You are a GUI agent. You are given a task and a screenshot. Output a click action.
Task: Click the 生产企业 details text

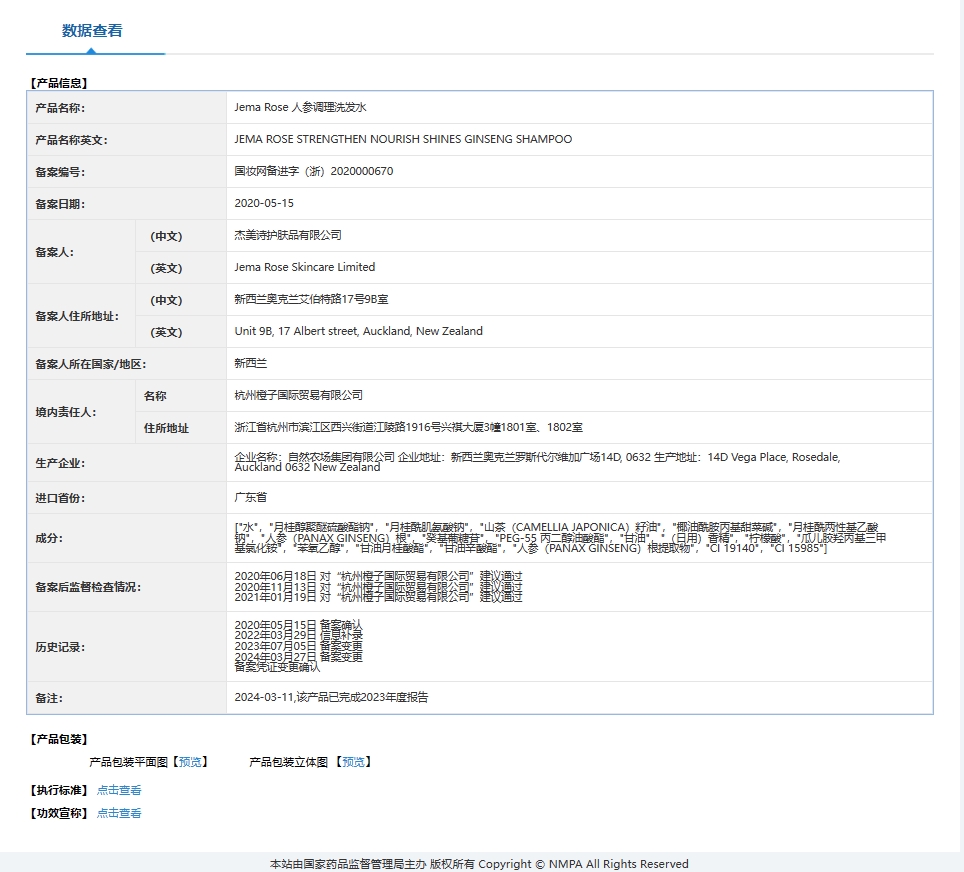pyautogui.click(x=537, y=462)
